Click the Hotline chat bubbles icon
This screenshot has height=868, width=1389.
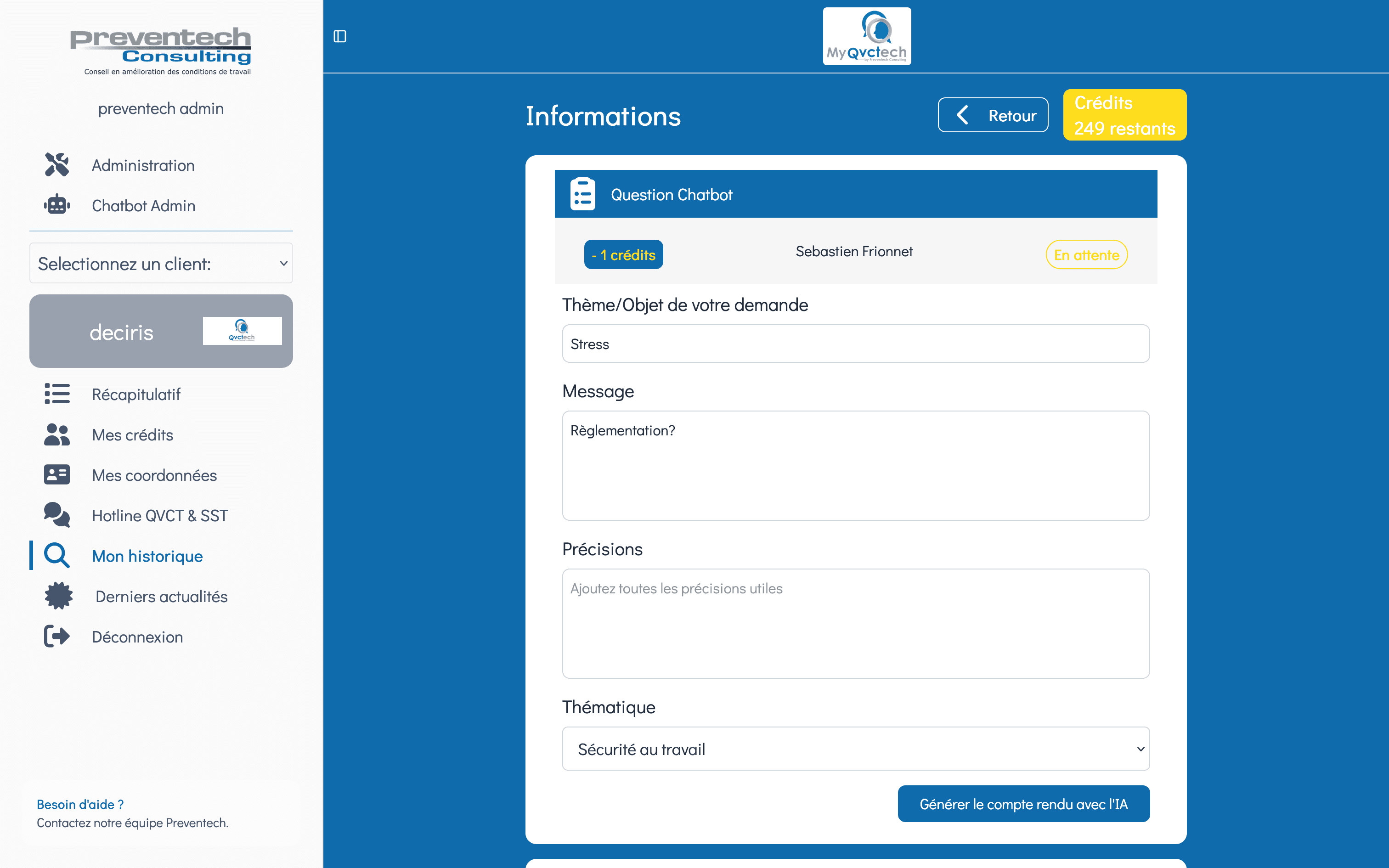pos(57,515)
